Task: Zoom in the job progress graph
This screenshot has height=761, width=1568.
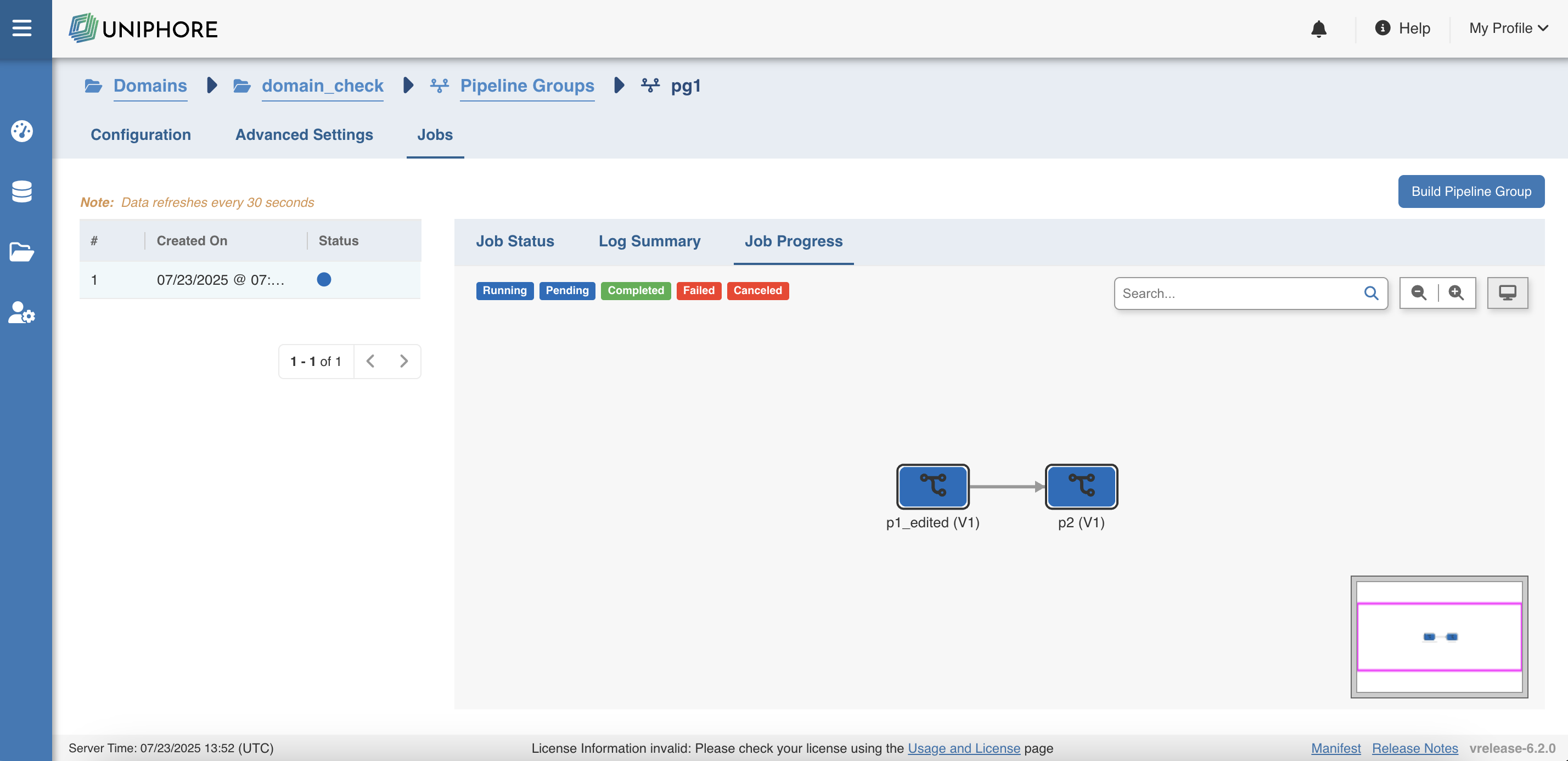Action: pos(1456,292)
